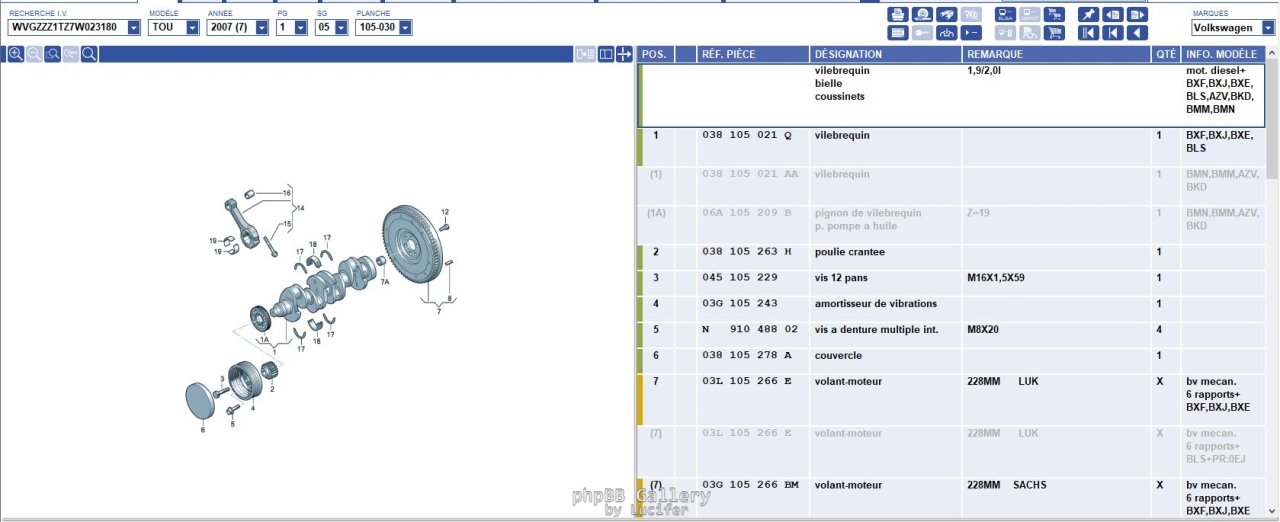Image resolution: width=1280 pixels, height=522 pixels.
Task: Open the Marques brand dropdown
Action: pos(1268,28)
